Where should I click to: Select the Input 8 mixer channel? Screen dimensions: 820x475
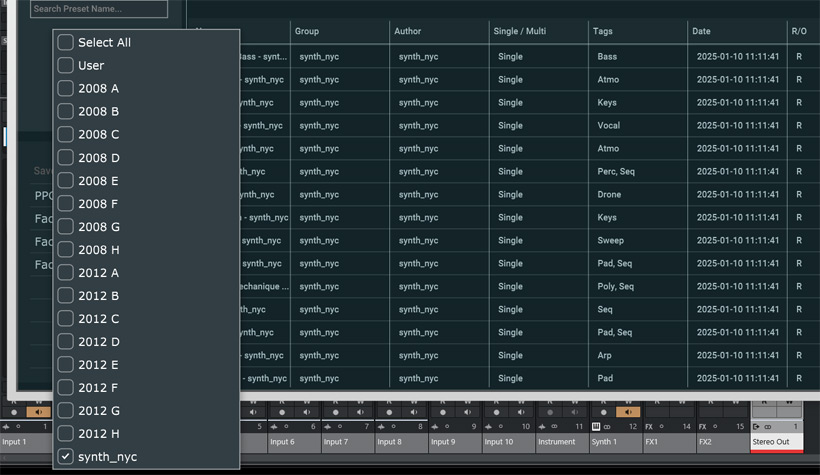[402, 442]
